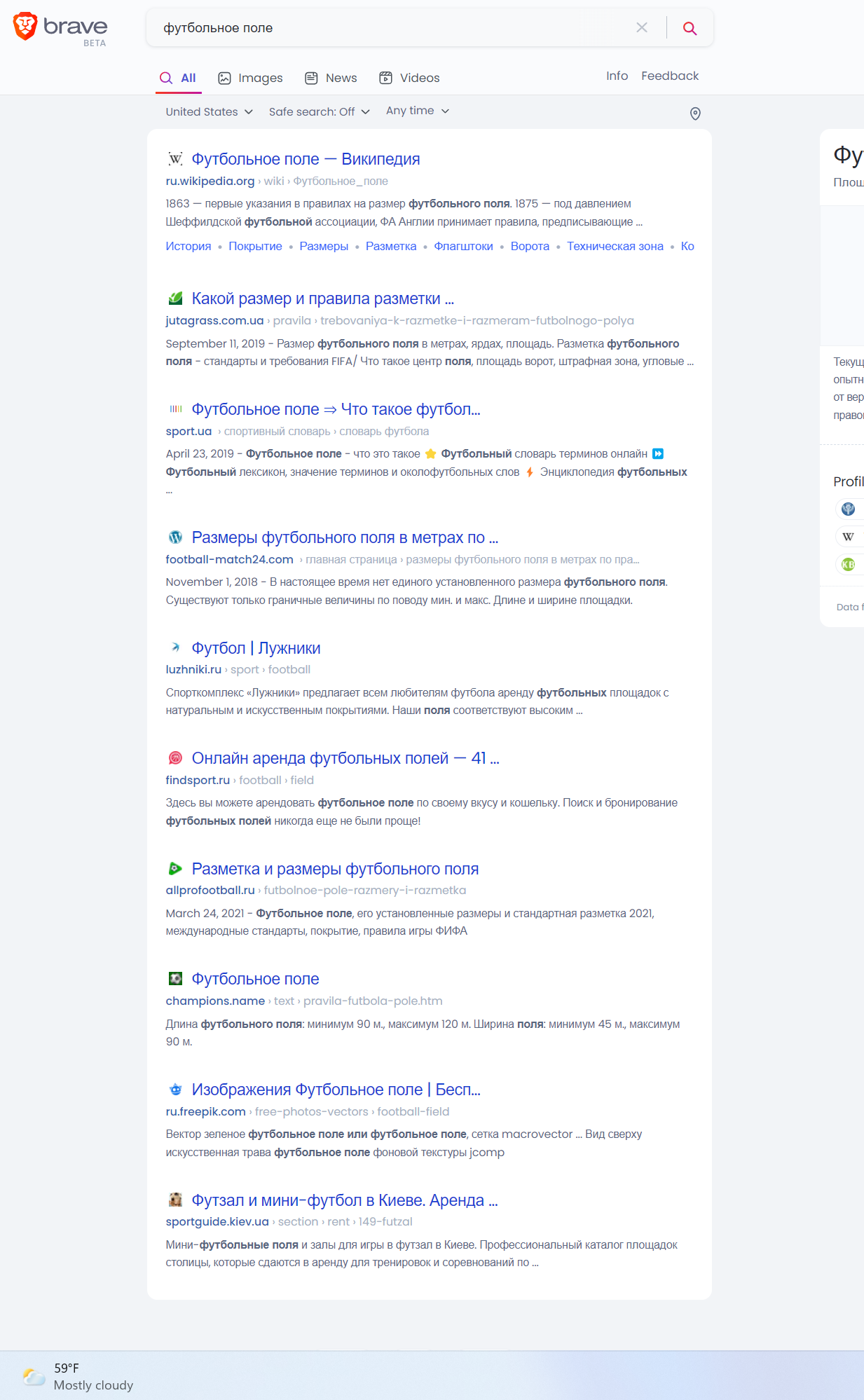Open the Any time filter dropdown
The image size is (864, 1400).
[418, 111]
